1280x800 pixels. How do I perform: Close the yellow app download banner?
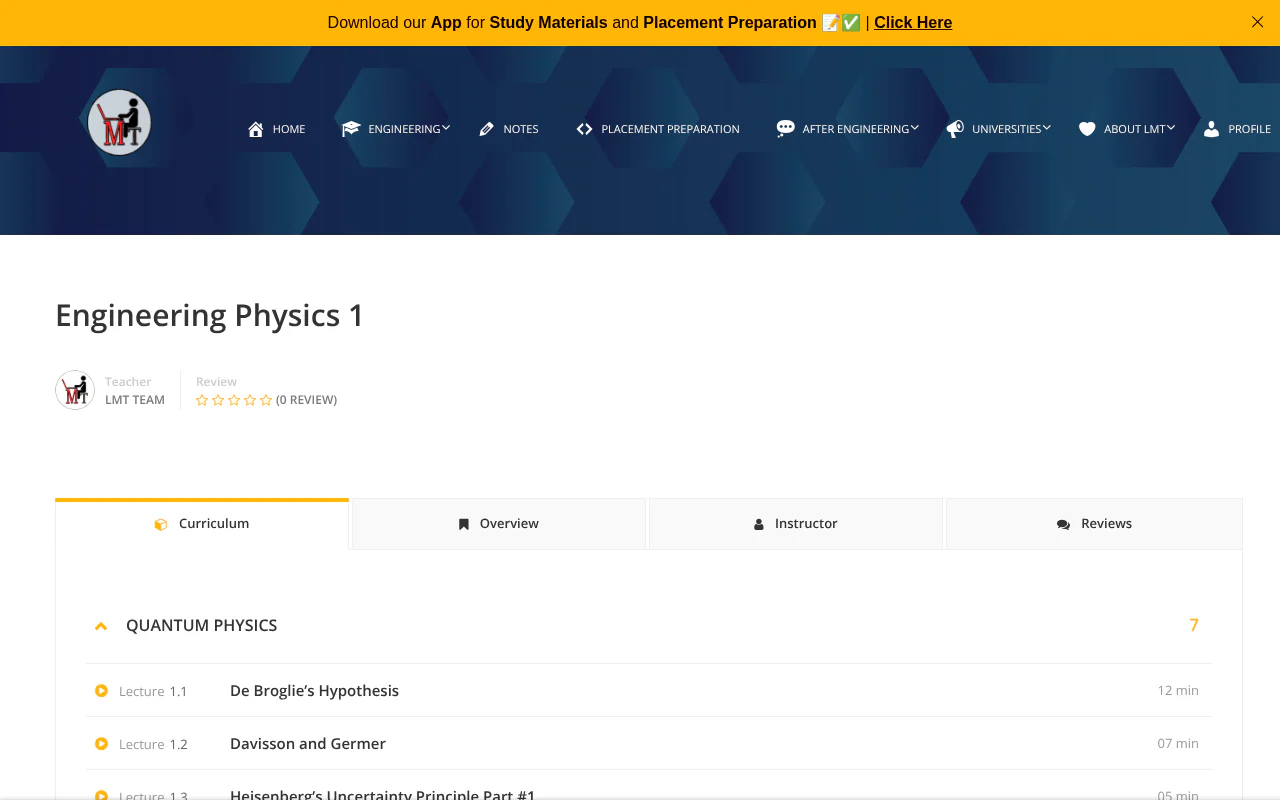point(1257,22)
